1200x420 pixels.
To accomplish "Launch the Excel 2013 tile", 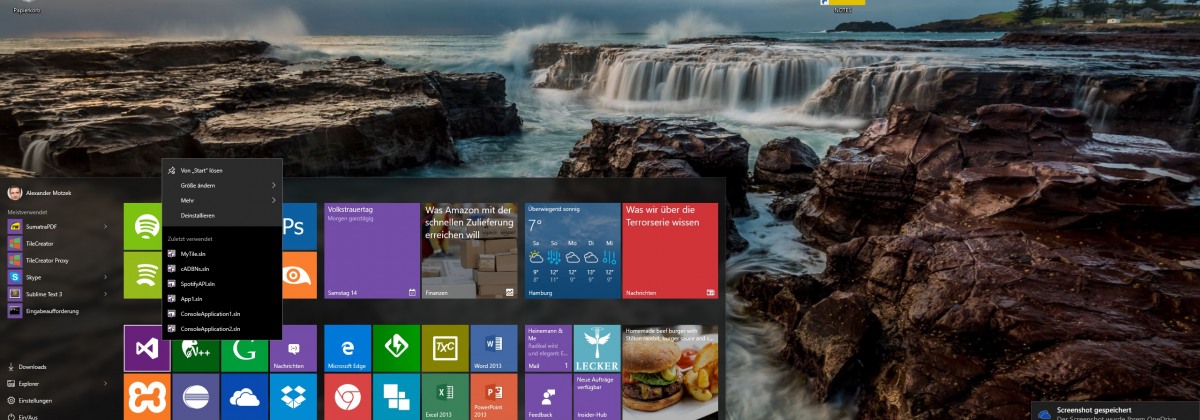I will 446,397.
